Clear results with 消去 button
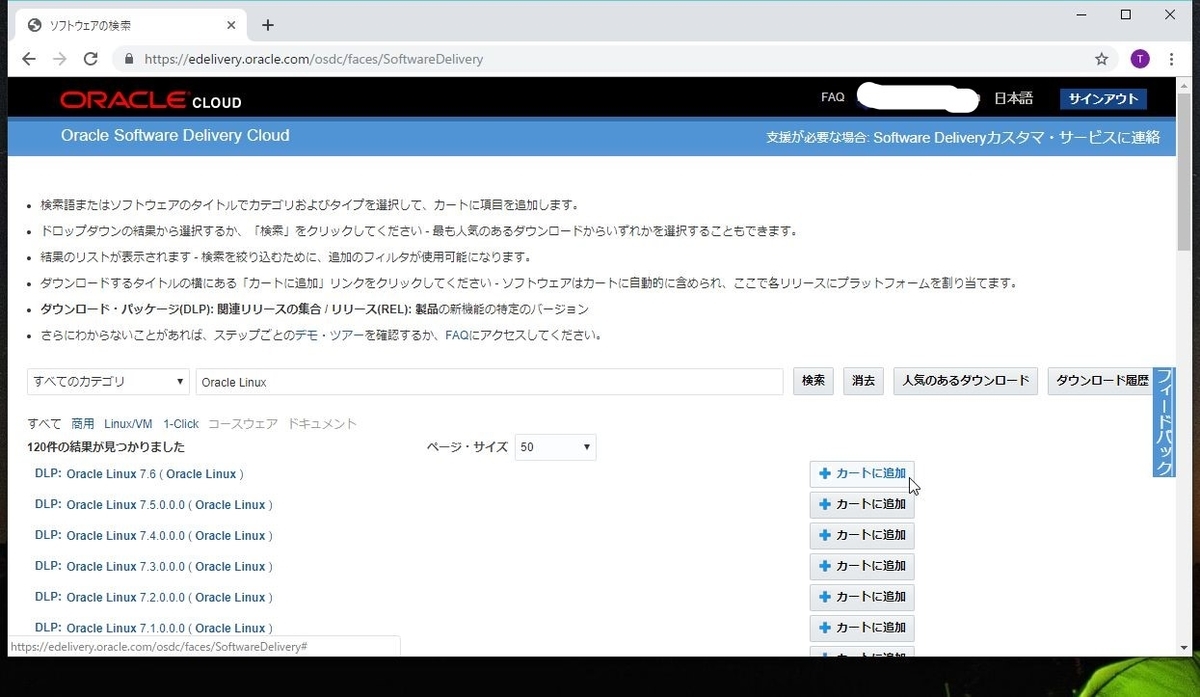The height and width of the screenshot is (697, 1200). pyautogui.click(x=862, y=381)
